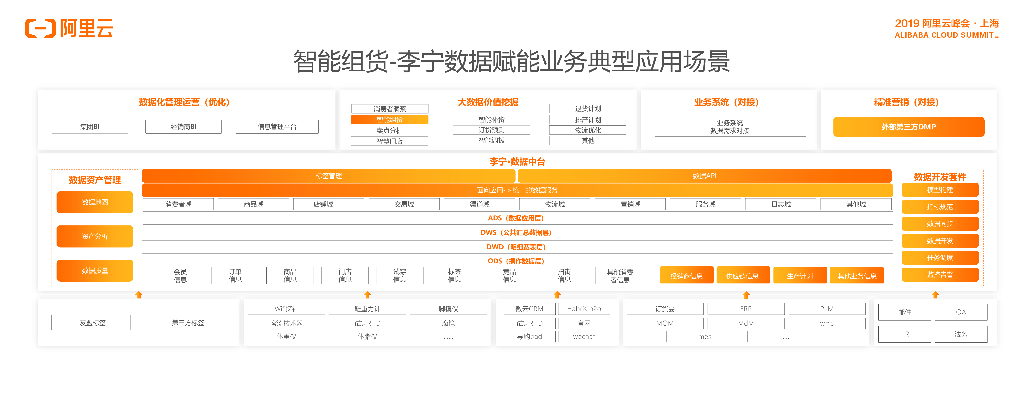Click the ADS（数据应用层）layer label
Image resolution: width=1024 pixels, height=410 pixels.
(516, 218)
